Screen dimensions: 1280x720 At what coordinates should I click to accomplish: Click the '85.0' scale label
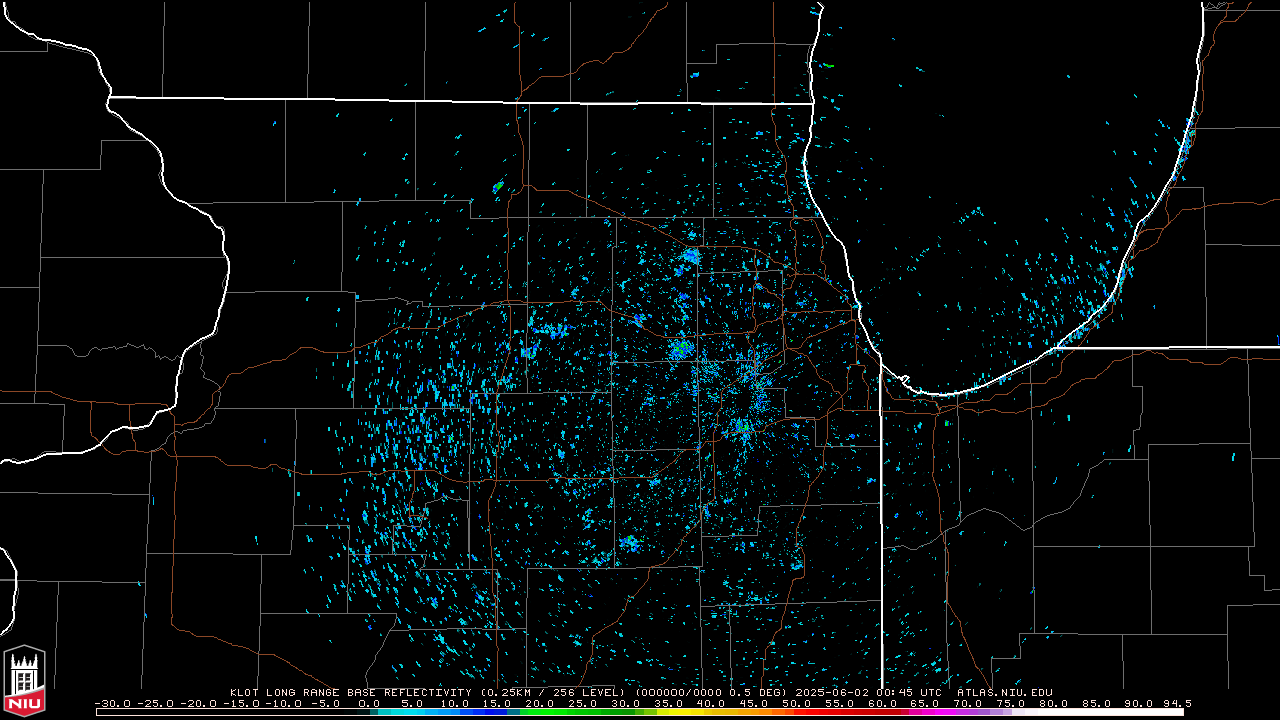pyautogui.click(x=1097, y=703)
